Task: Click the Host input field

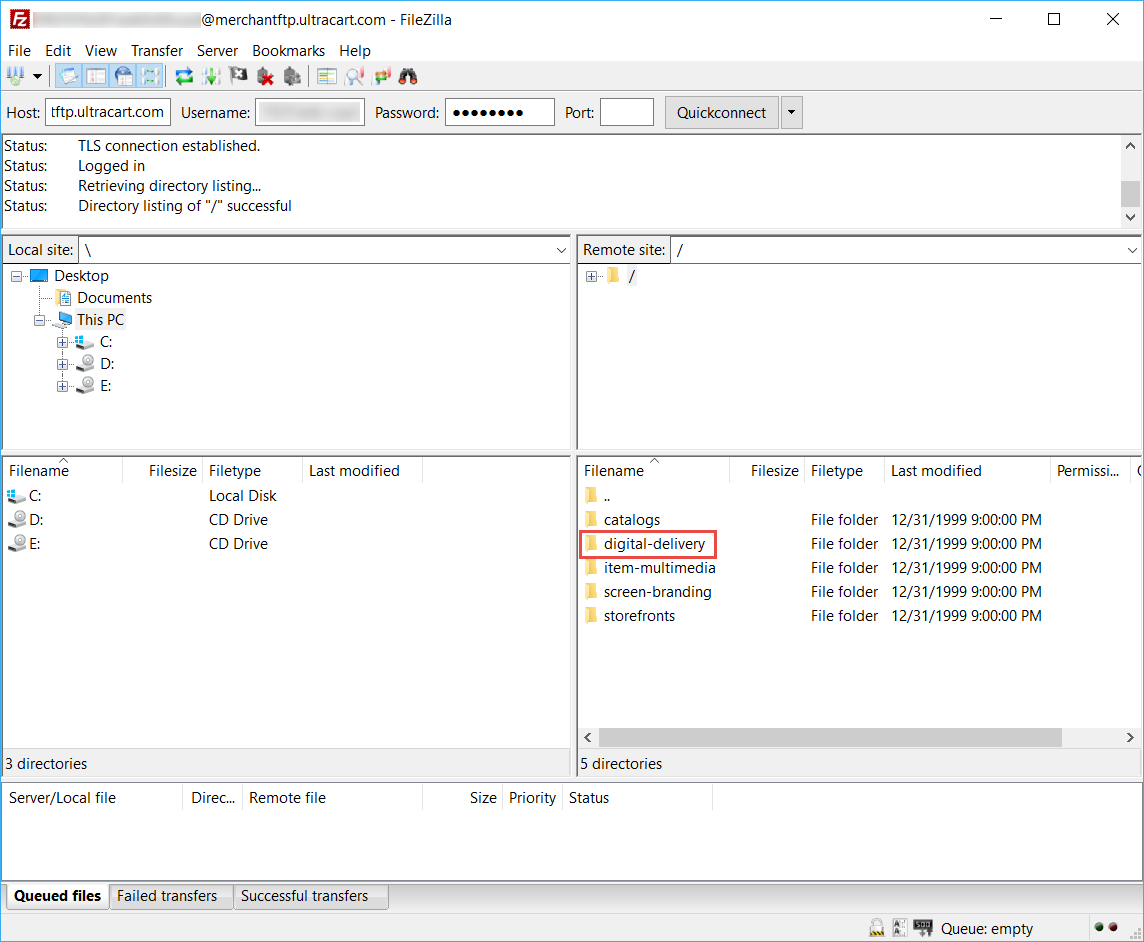Action: (x=108, y=112)
